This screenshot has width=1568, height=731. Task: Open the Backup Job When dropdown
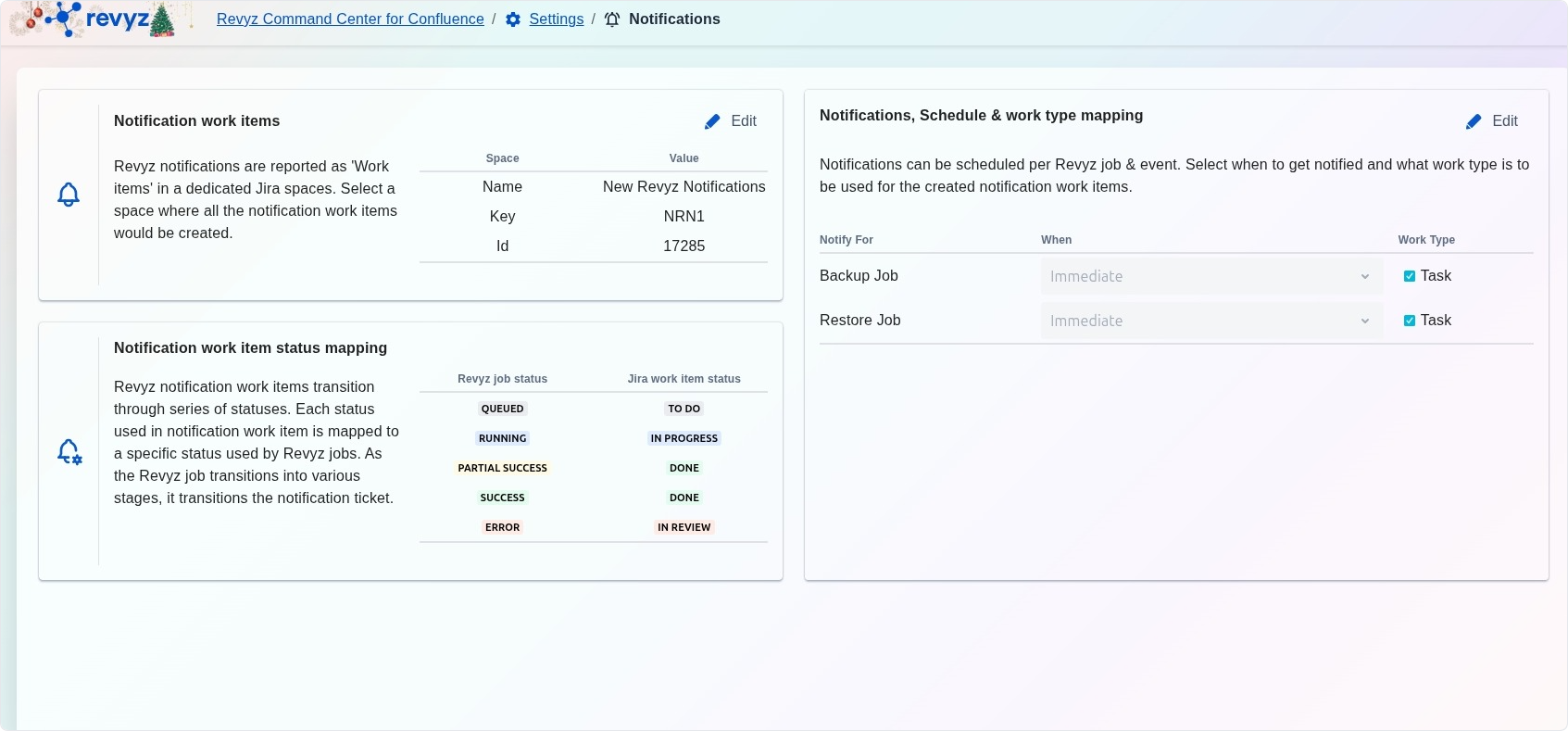pos(1210,276)
